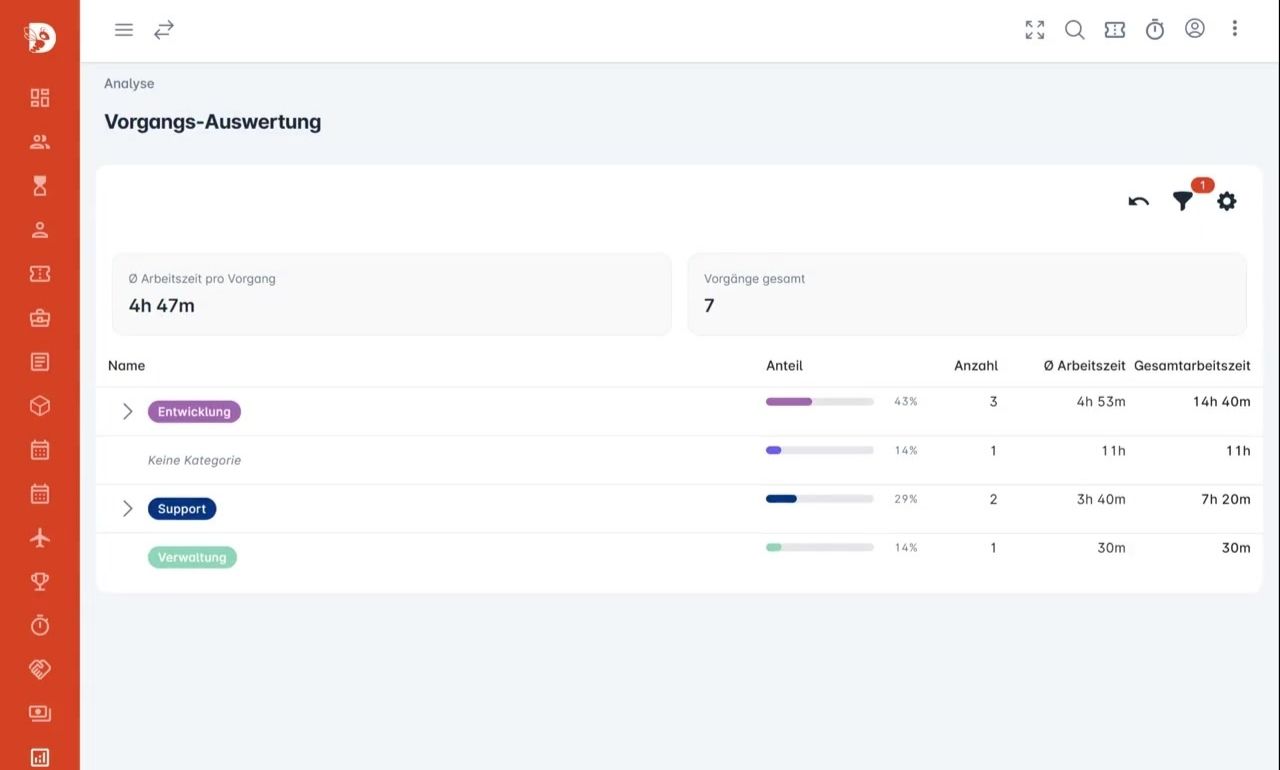Open the user account profile icon

point(1194,29)
